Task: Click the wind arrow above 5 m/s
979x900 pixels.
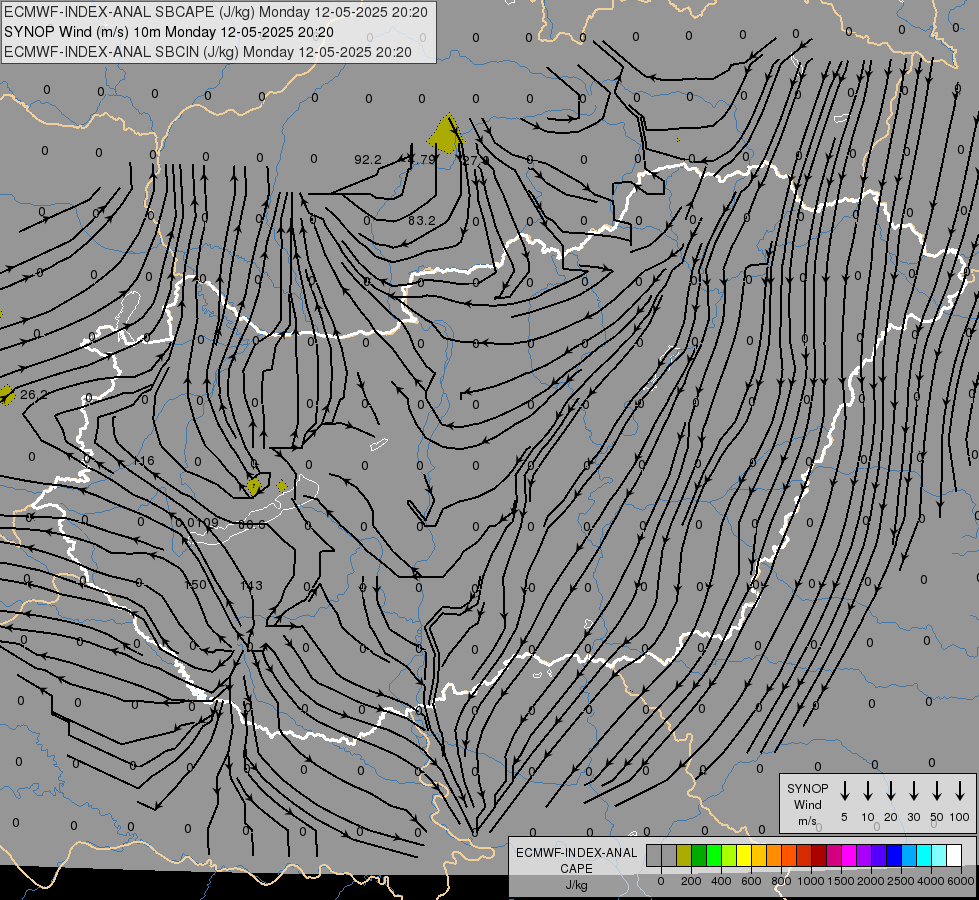Action: (844, 791)
